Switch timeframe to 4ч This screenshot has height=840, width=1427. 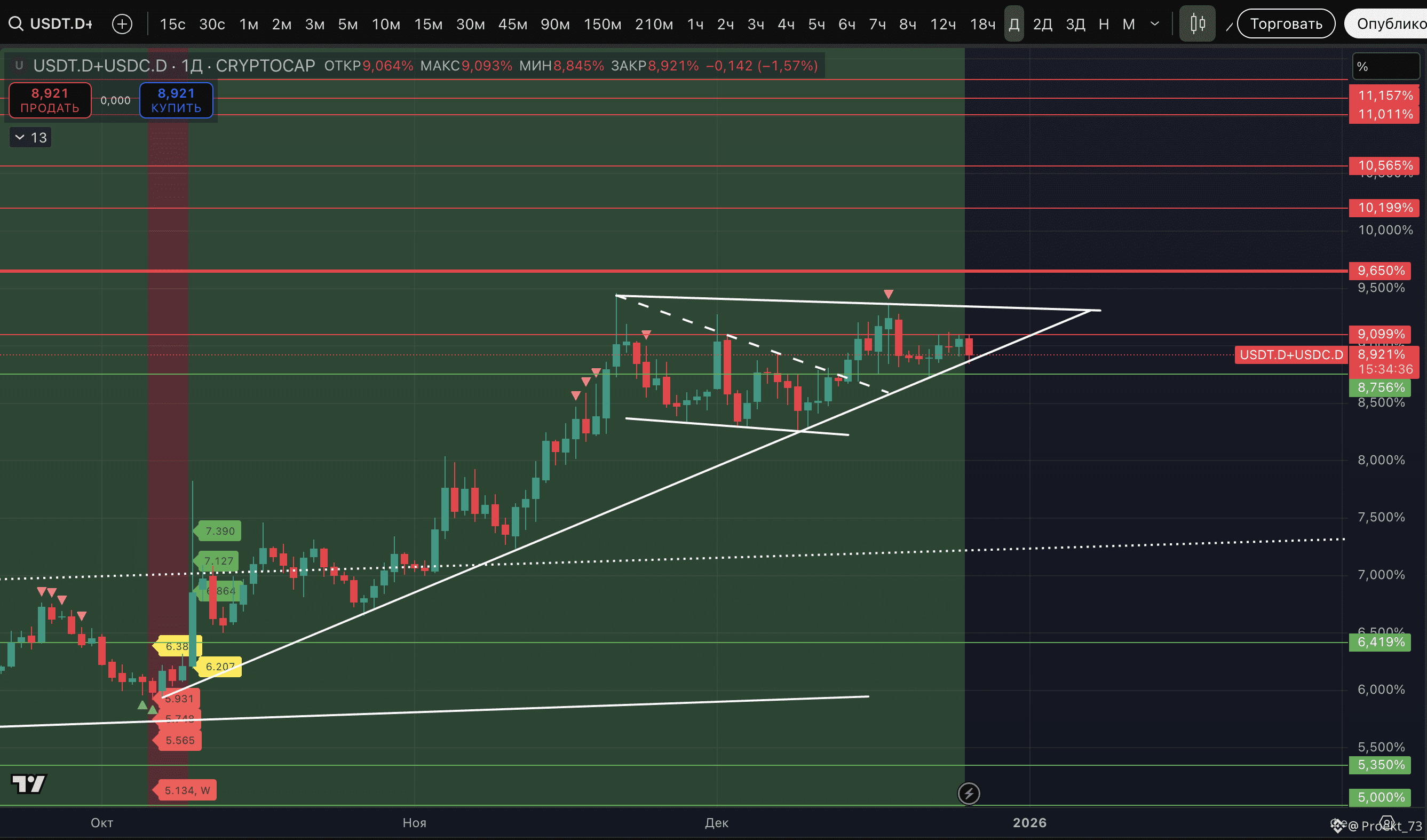pyautogui.click(x=786, y=24)
